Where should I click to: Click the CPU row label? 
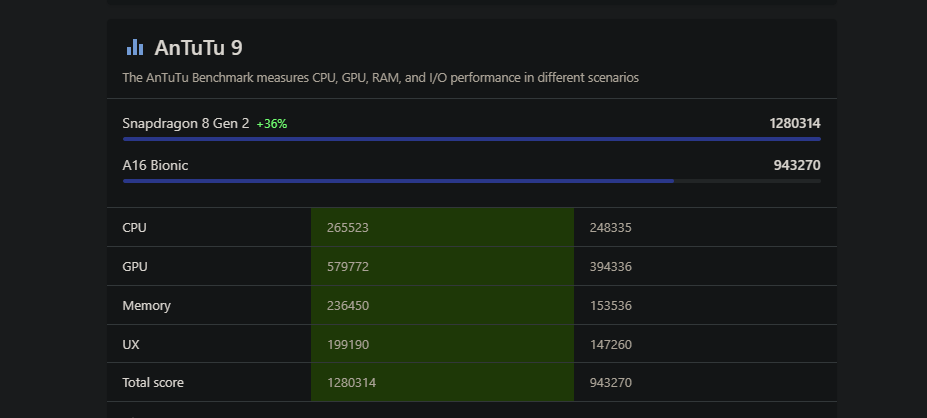coord(134,228)
